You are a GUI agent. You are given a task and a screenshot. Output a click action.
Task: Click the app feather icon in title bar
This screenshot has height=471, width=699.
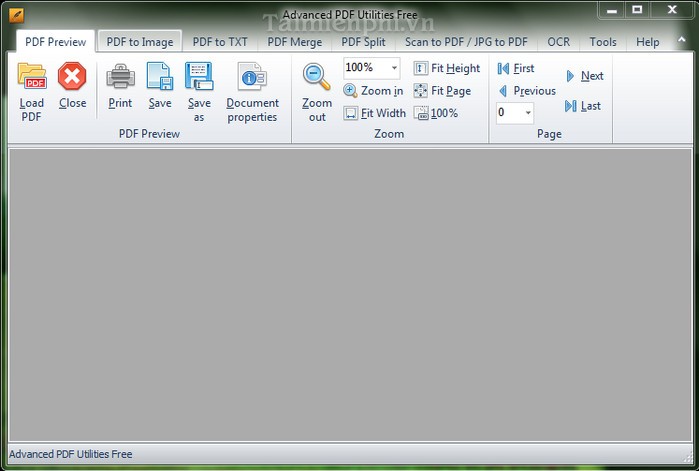click(16, 16)
